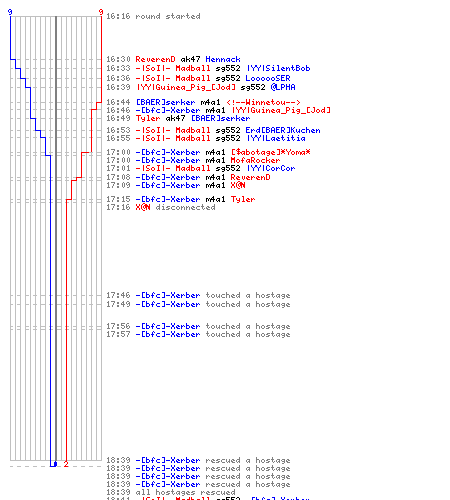Image resolution: width=450 pixels, height=500 pixels.
Task: Click the 17:46 touched a hostage entry
Action: (x=198, y=295)
